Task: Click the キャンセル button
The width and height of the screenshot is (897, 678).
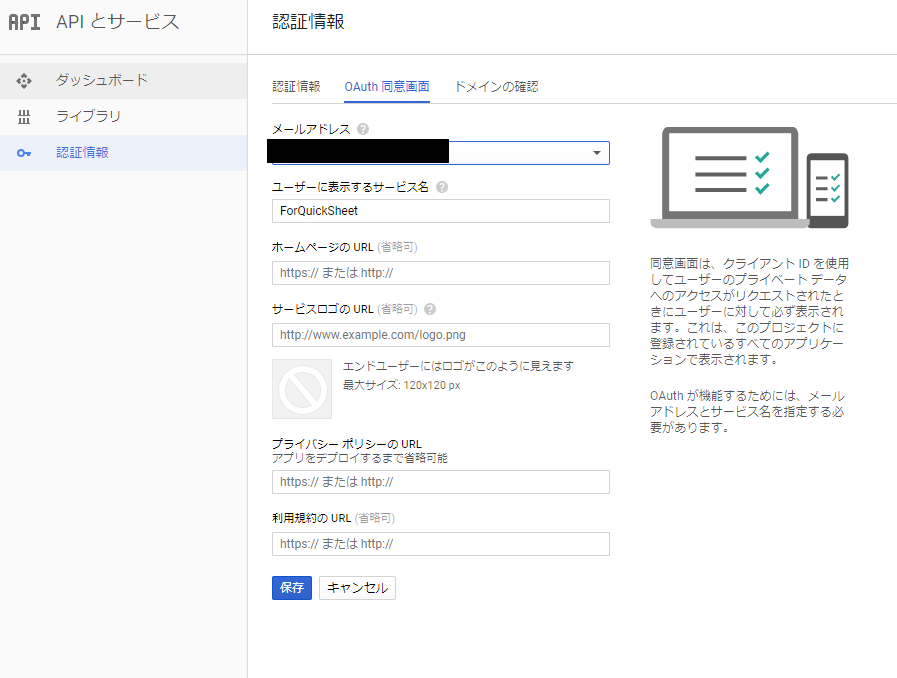Action: click(x=357, y=588)
